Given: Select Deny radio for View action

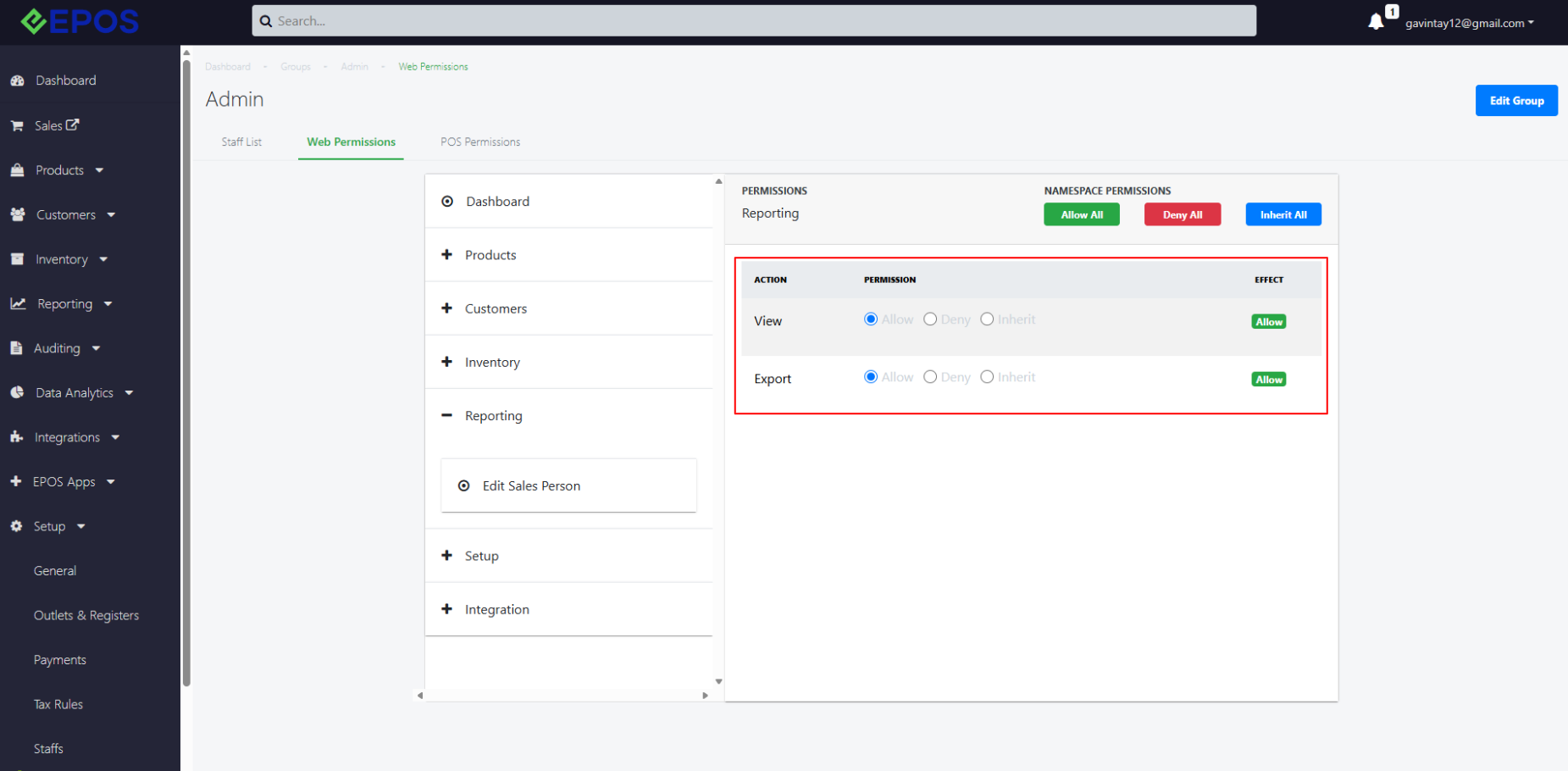Looking at the screenshot, I should click(x=930, y=319).
